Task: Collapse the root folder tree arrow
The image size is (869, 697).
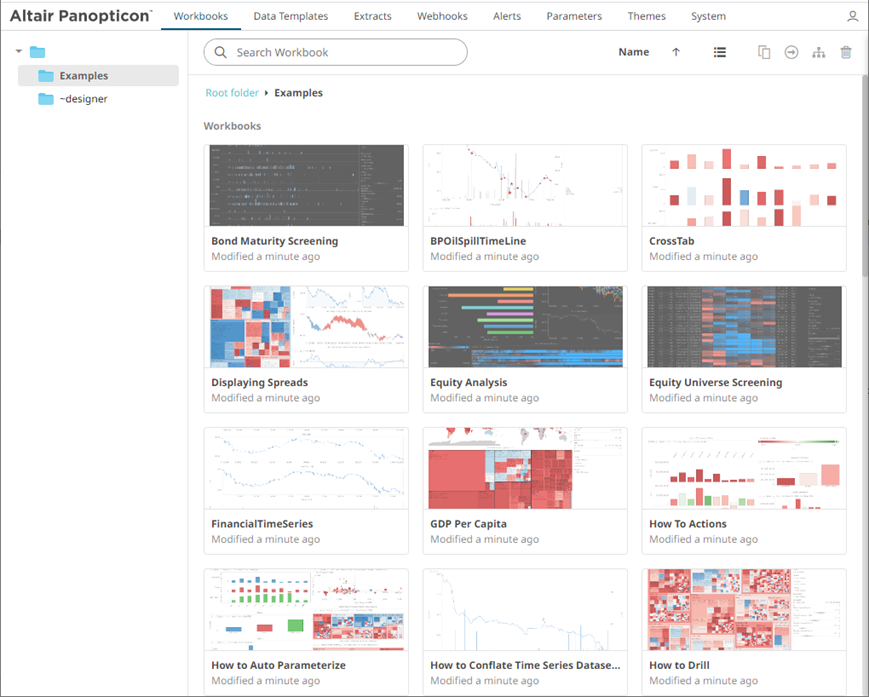Action: pyautogui.click(x=19, y=52)
